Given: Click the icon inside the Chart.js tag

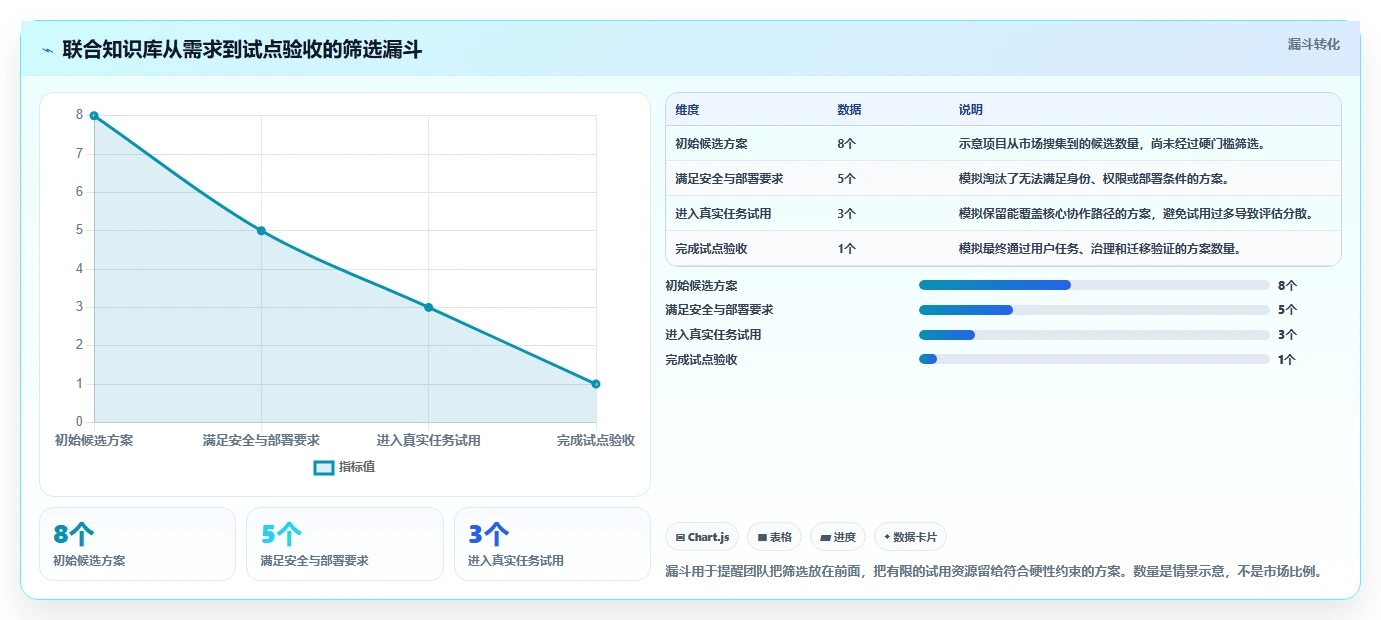Looking at the screenshot, I should pos(680,538).
